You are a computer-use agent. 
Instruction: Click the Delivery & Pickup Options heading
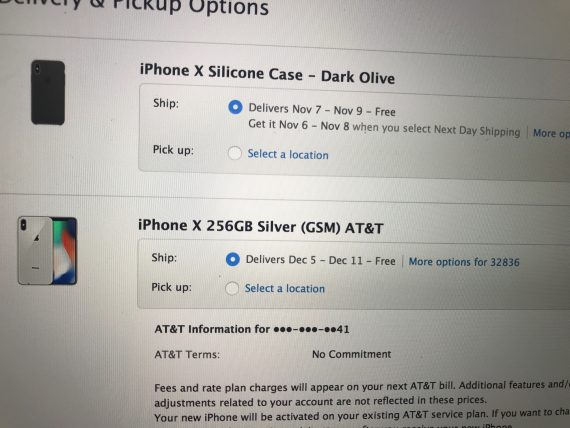pyautogui.click(x=135, y=7)
